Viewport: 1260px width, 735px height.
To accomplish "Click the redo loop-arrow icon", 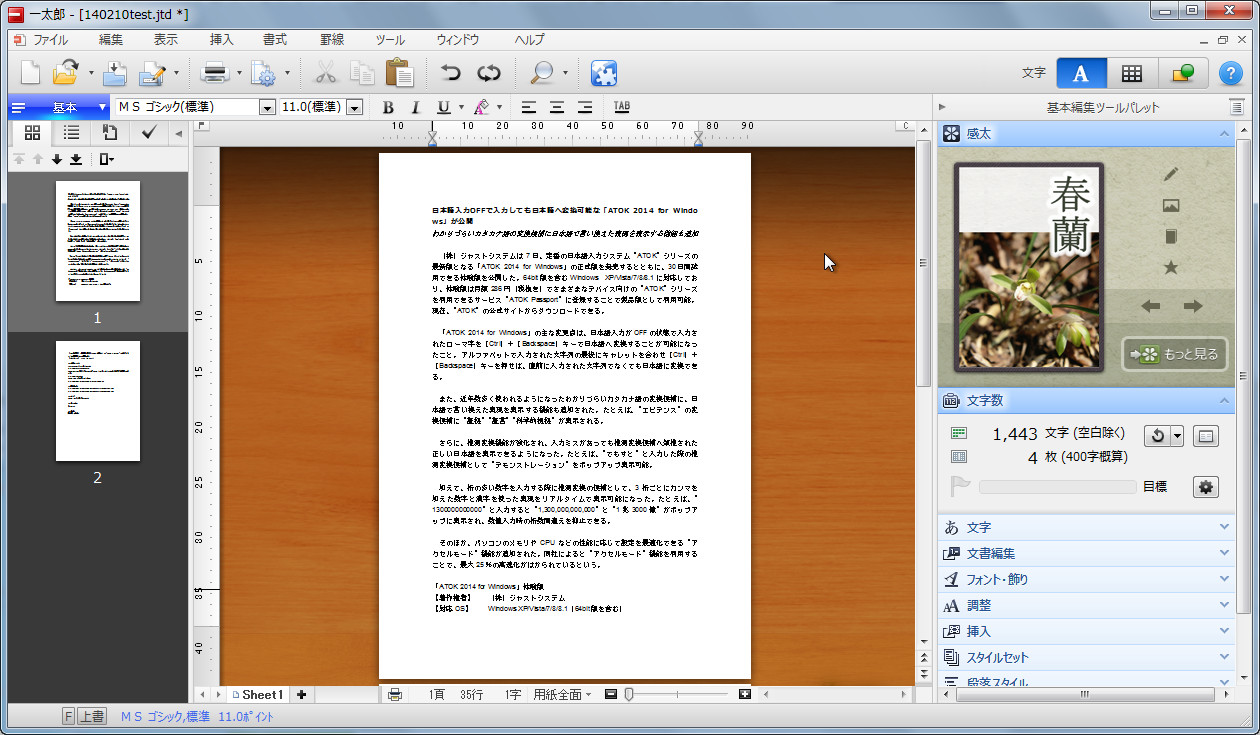I will [488, 73].
